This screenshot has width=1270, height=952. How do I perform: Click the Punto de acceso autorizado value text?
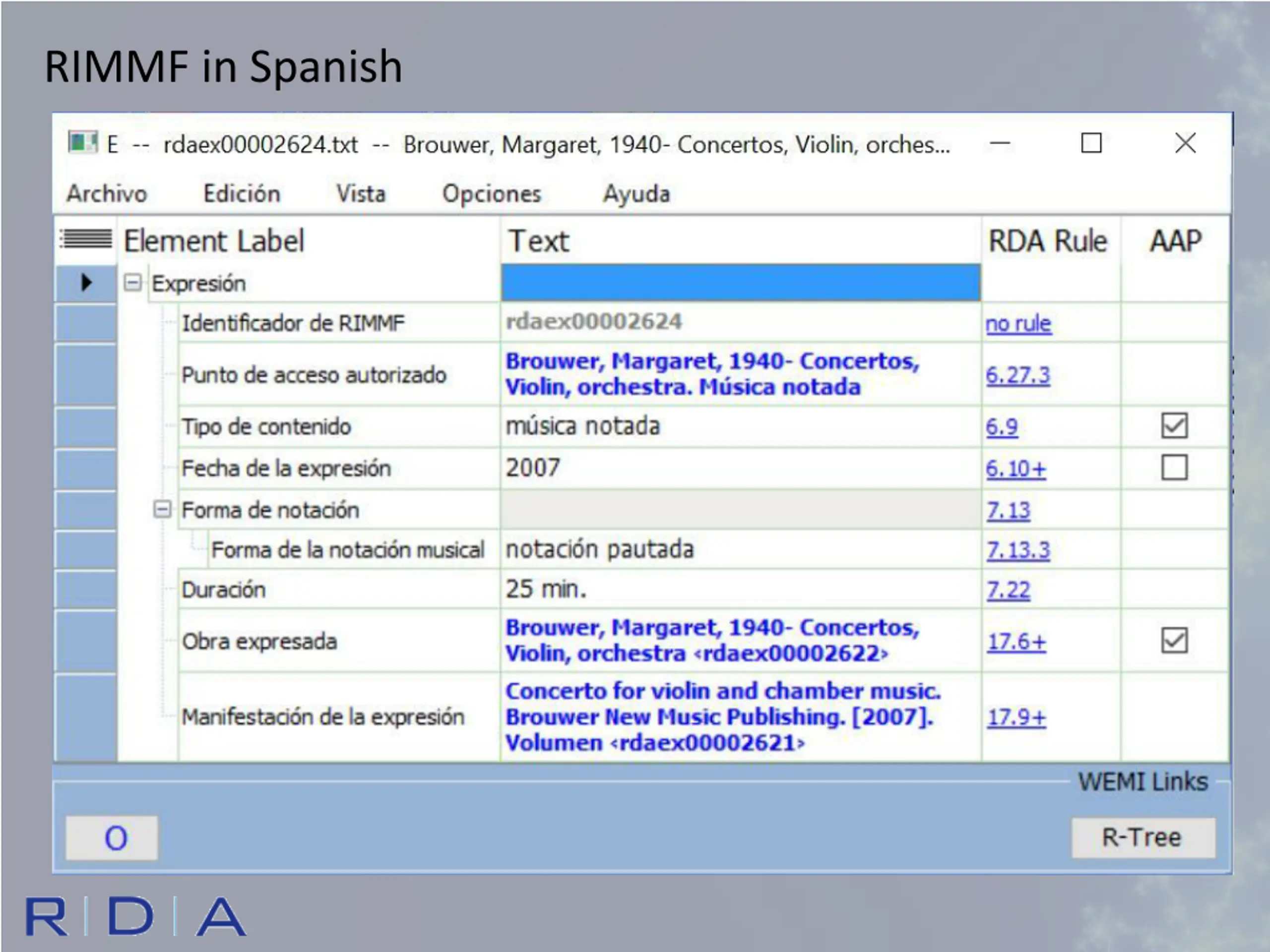[712, 374]
